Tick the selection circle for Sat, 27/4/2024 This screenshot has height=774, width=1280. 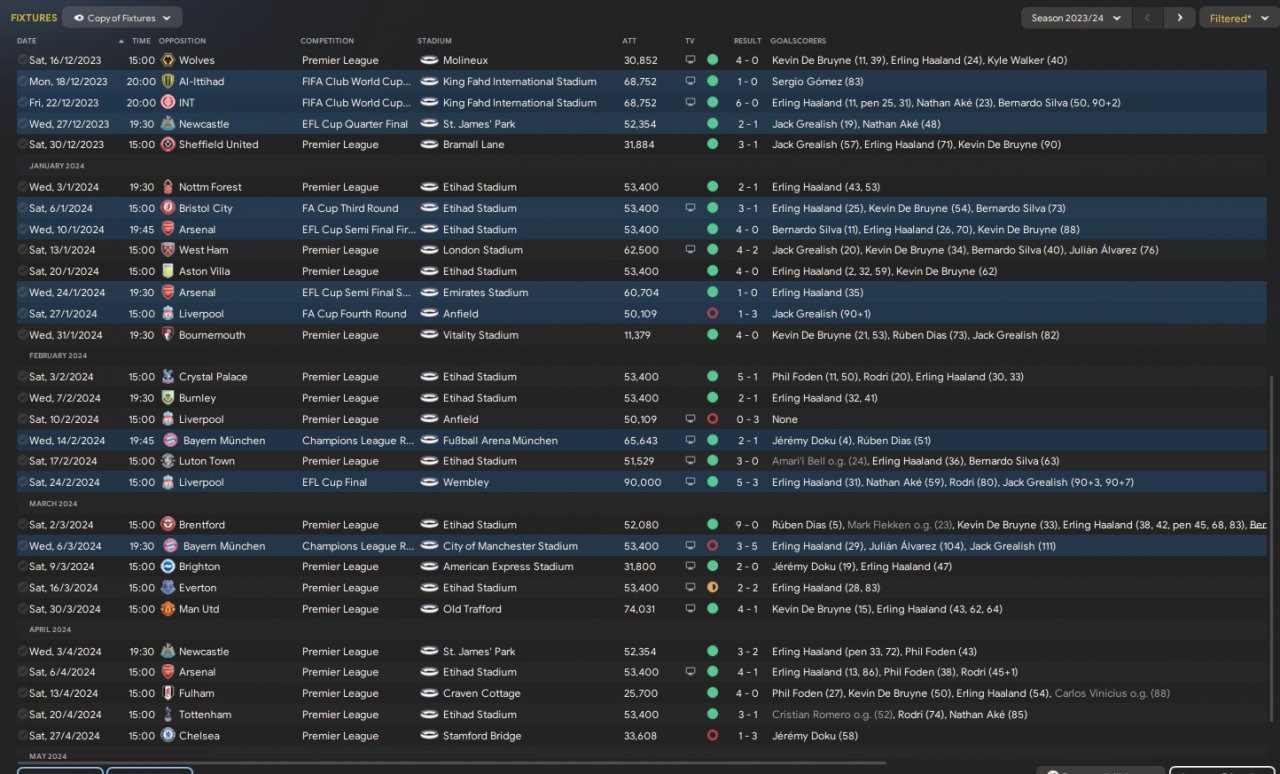pos(22,736)
